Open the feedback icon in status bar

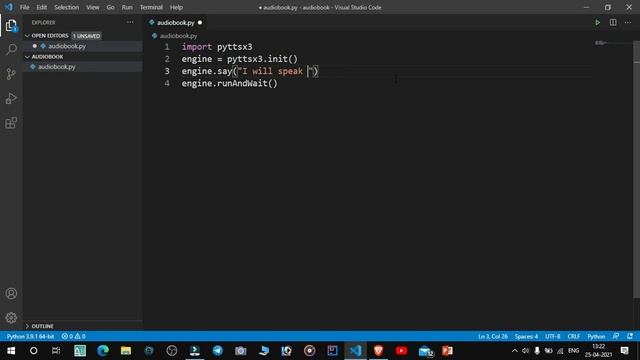click(616, 336)
